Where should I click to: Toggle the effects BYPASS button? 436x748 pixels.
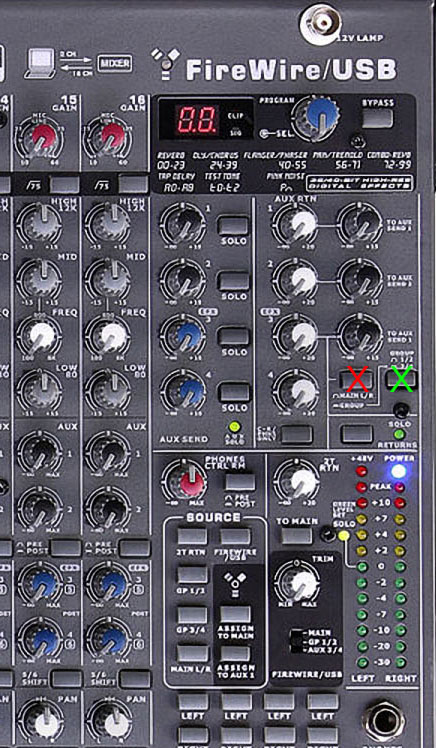pos(377,119)
